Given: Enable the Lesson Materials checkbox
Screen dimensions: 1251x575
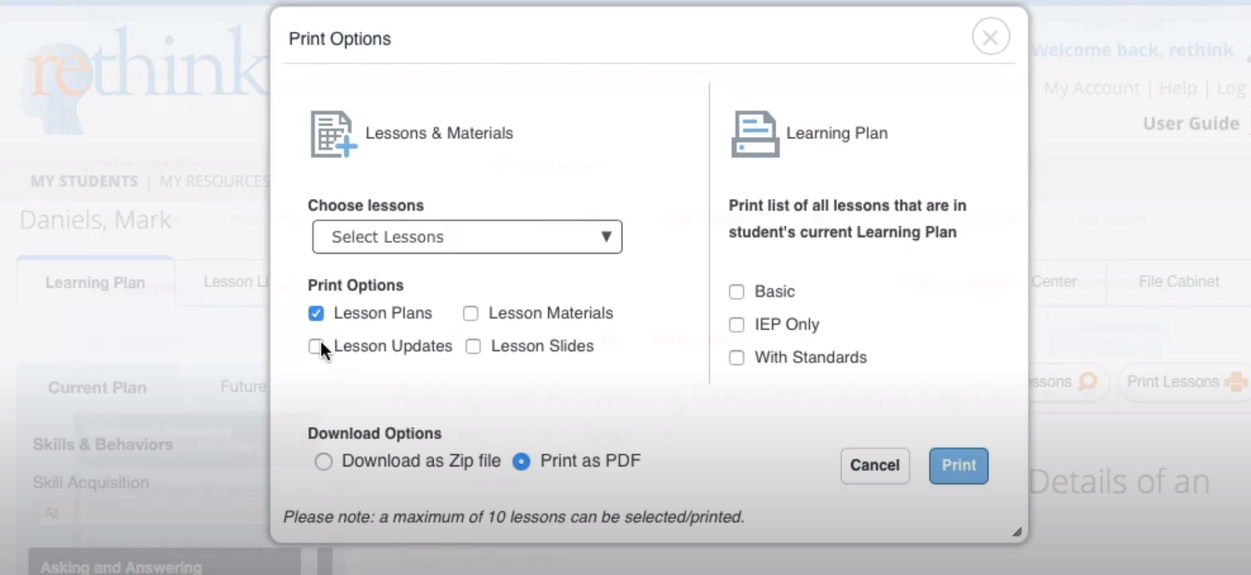Looking at the screenshot, I should [471, 313].
